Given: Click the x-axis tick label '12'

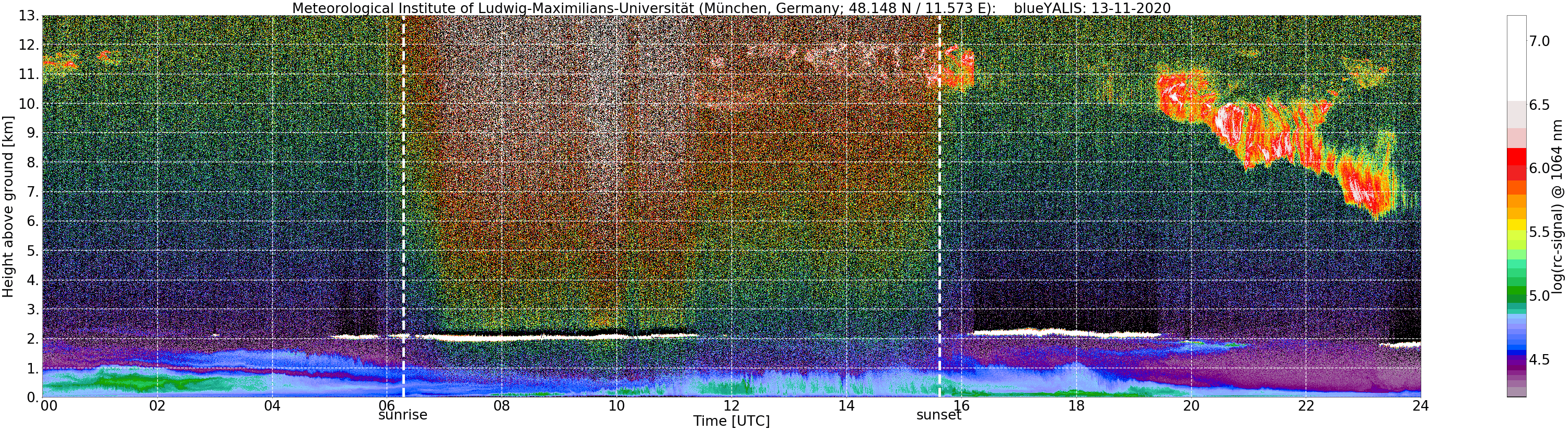Looking at the screenshot, I should [731, 406].
